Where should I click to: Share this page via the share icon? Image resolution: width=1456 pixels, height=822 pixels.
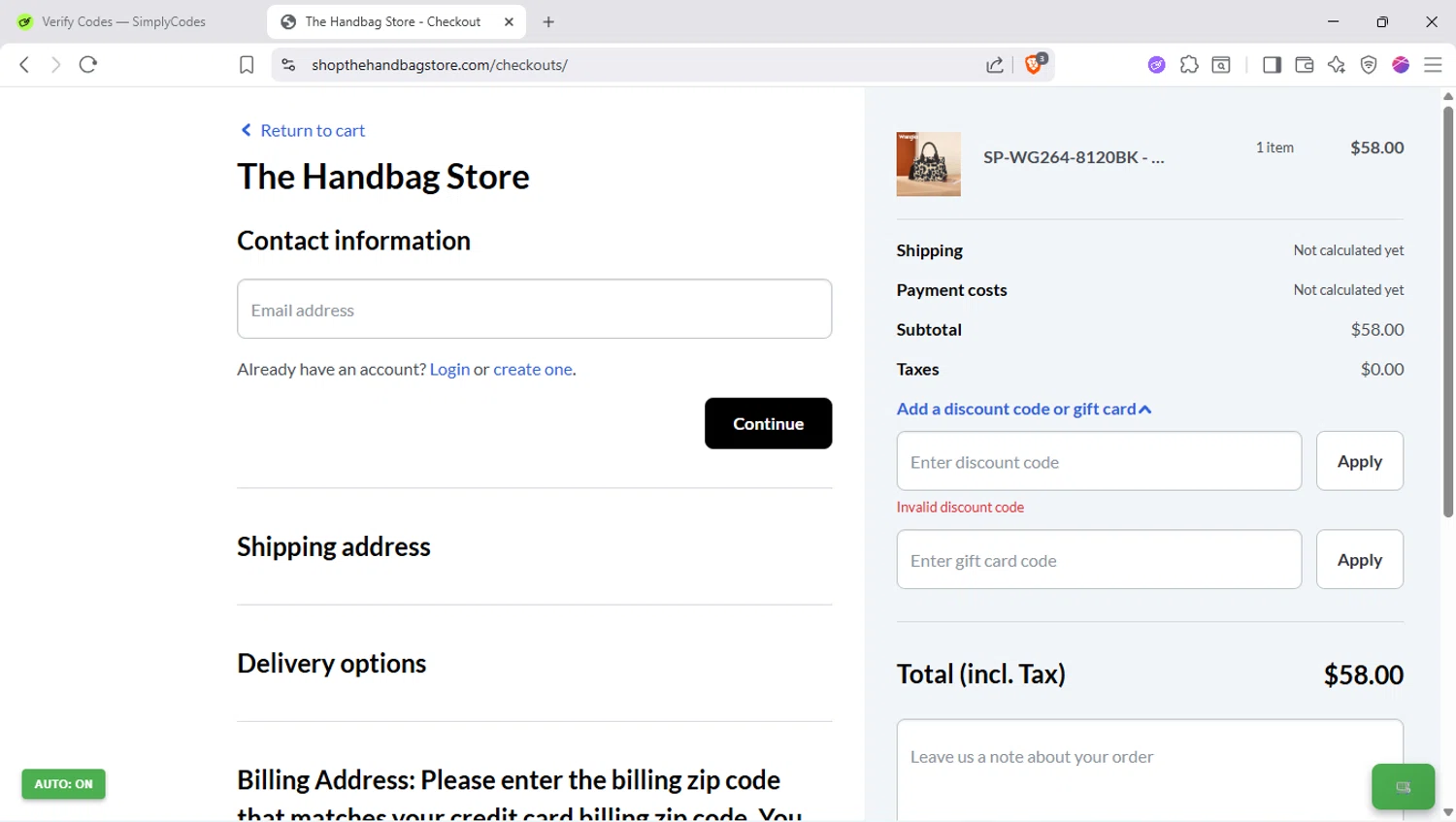[995, 65]
